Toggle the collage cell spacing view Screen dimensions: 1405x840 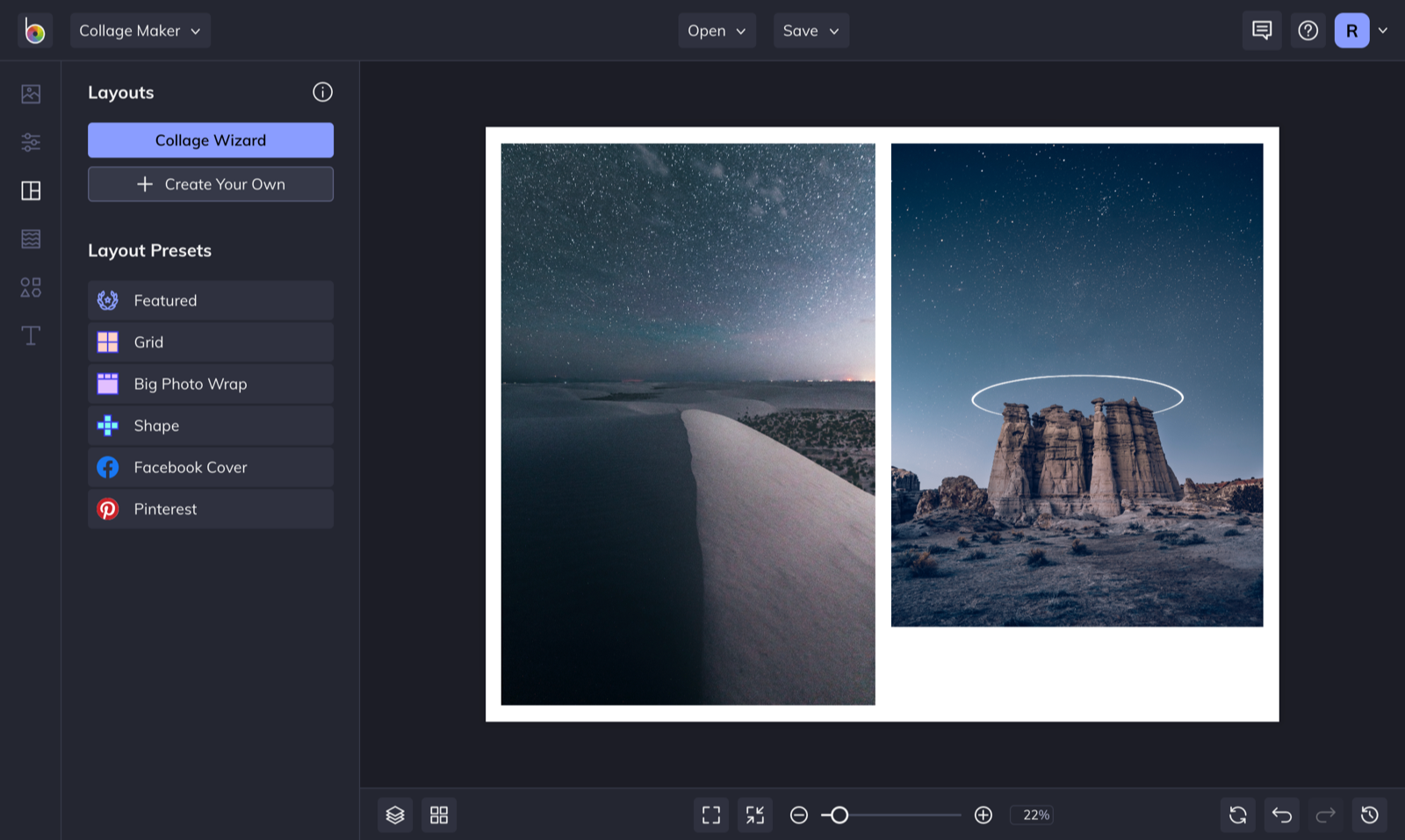click(x=439, y=815)
